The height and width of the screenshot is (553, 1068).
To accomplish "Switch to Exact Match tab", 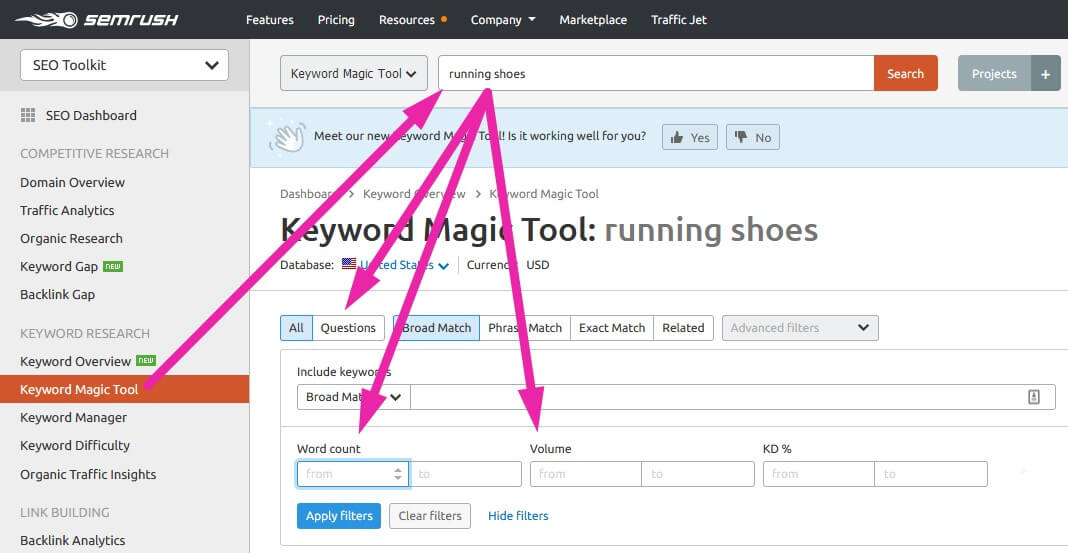I will click(x=612, y=328).
